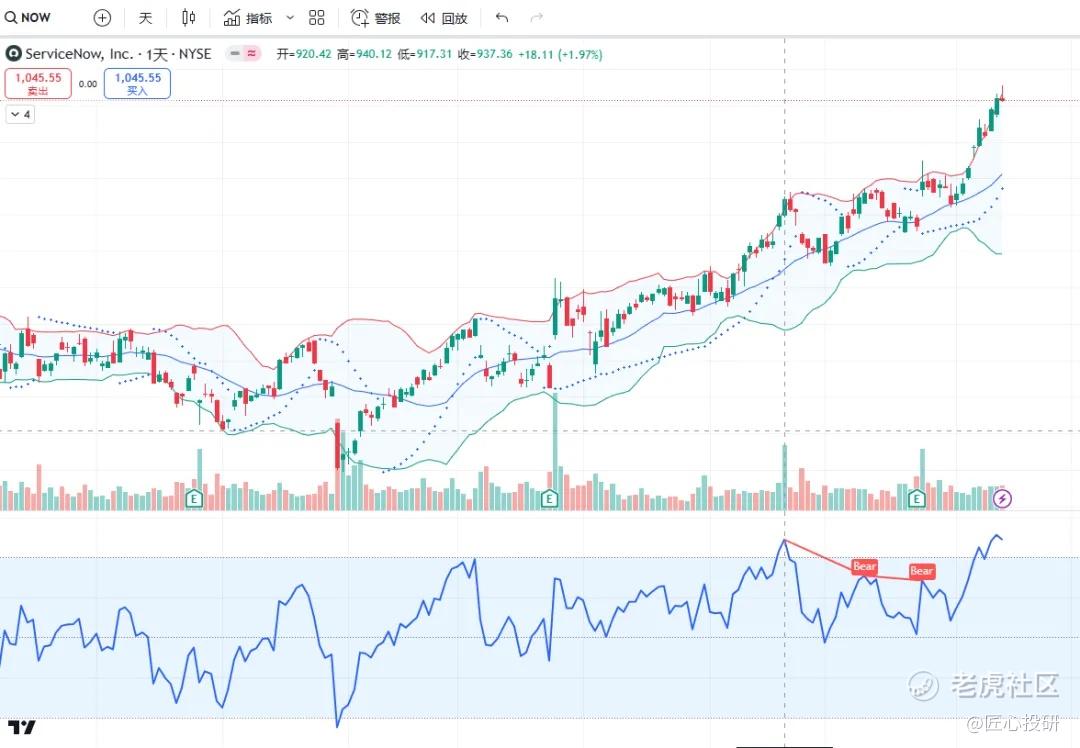Click the ServiceNow logo in chart legend
This screenshot has width=1080, height=748.
tap(14, 54)
